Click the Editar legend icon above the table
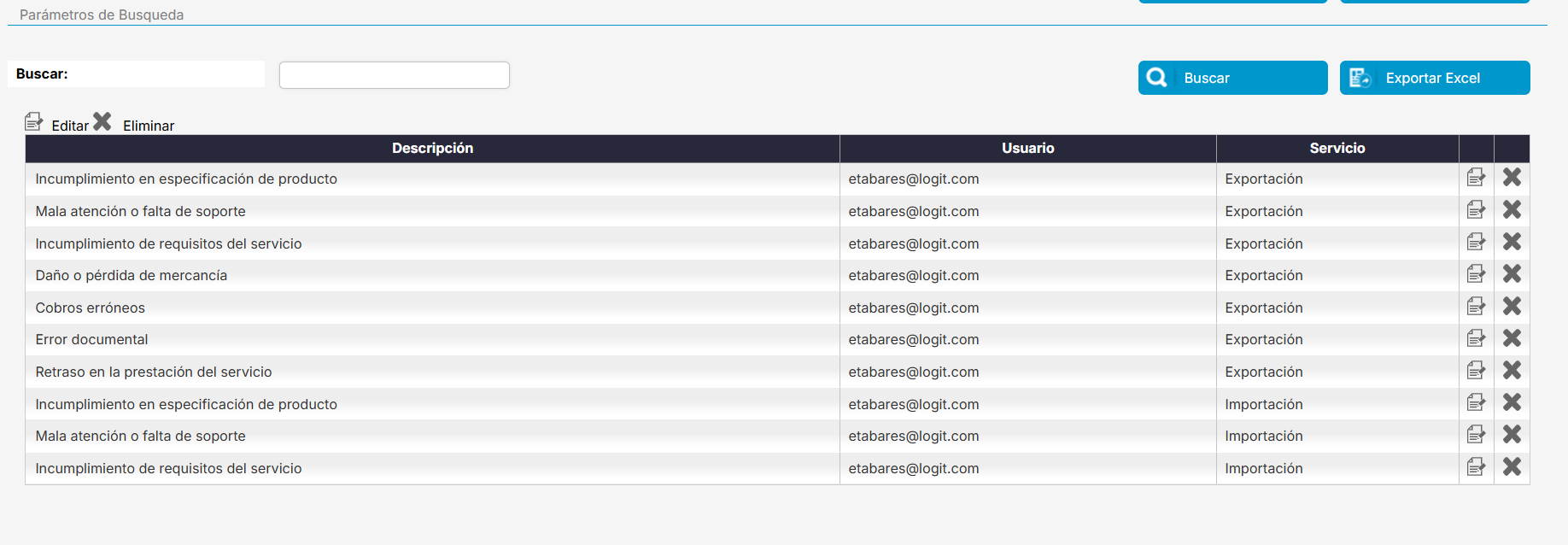This screenshot has height=545, width=1568. point(33,122)
